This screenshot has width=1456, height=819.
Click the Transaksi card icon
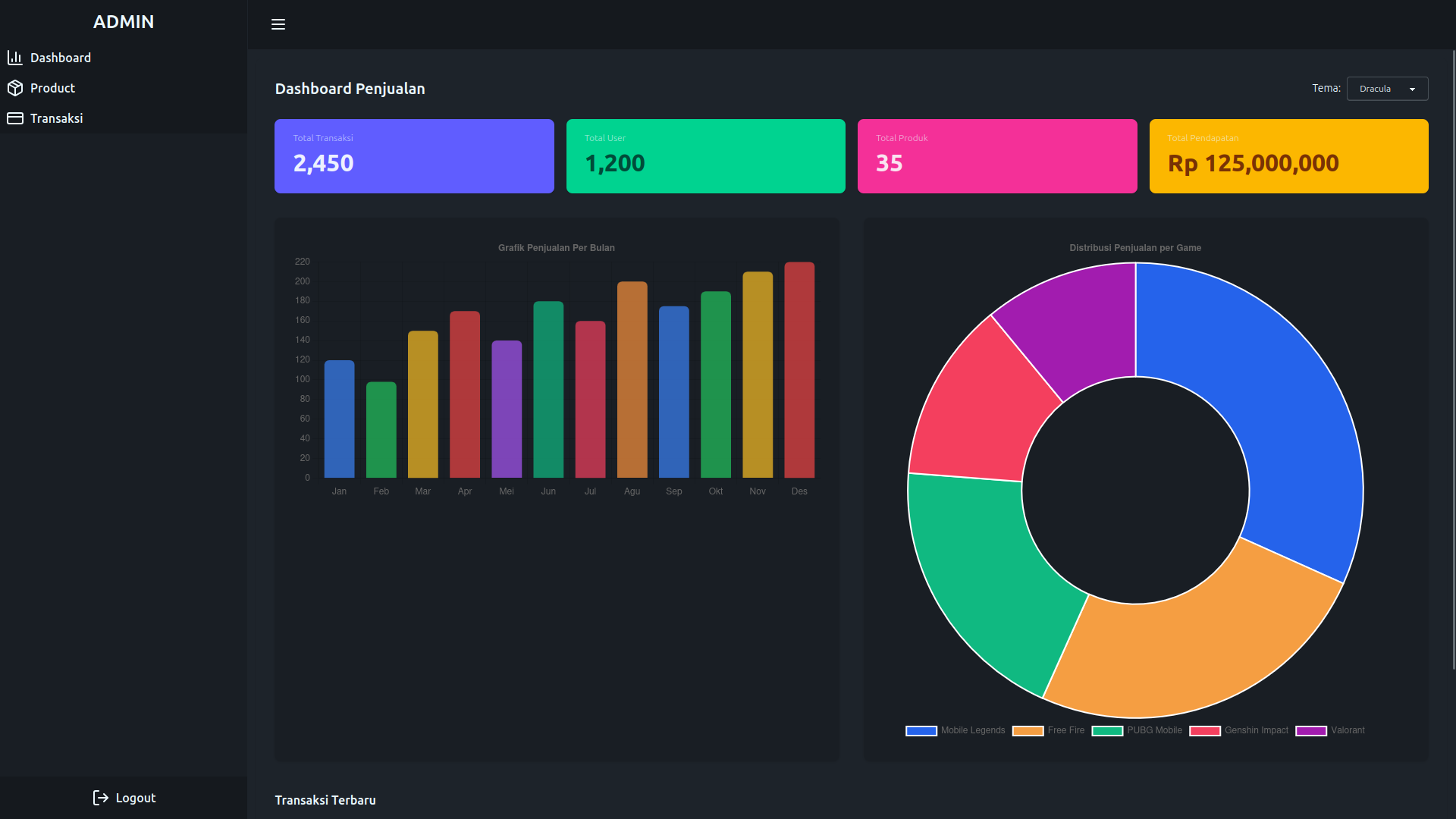click(14, 118)
